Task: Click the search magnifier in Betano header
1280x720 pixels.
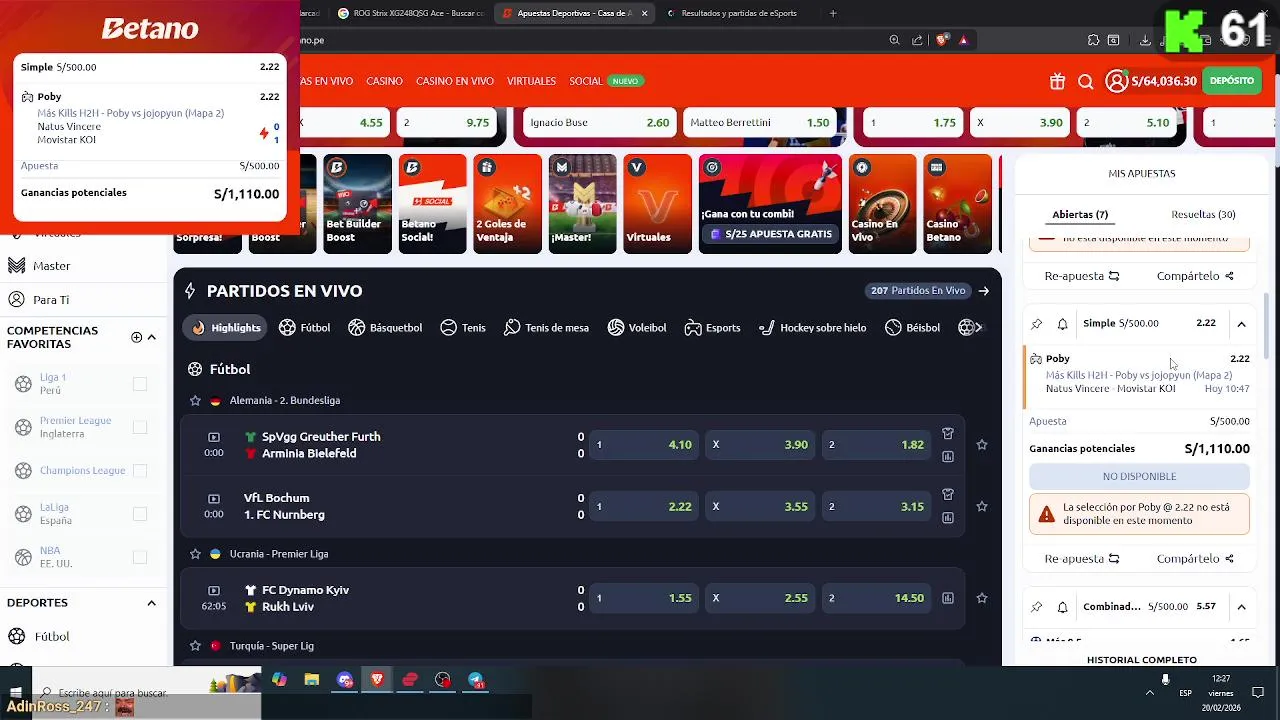Action: (1086, 81)
